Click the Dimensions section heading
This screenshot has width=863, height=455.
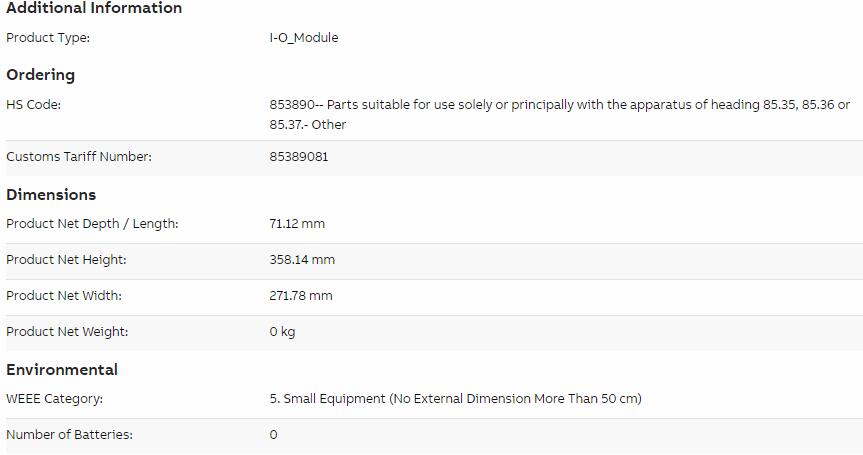tap(51, 195)
